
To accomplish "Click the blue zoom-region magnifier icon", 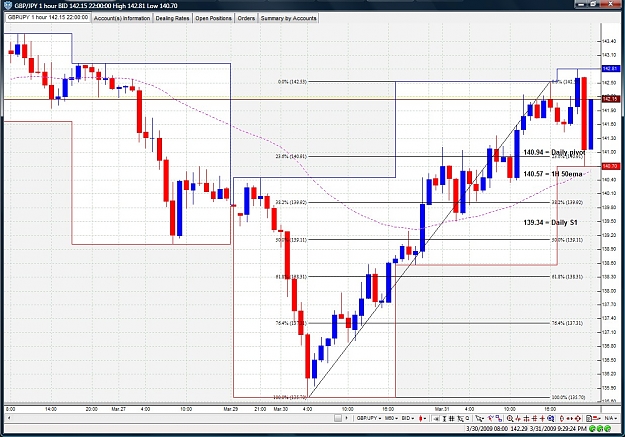I will pos(550,418).
